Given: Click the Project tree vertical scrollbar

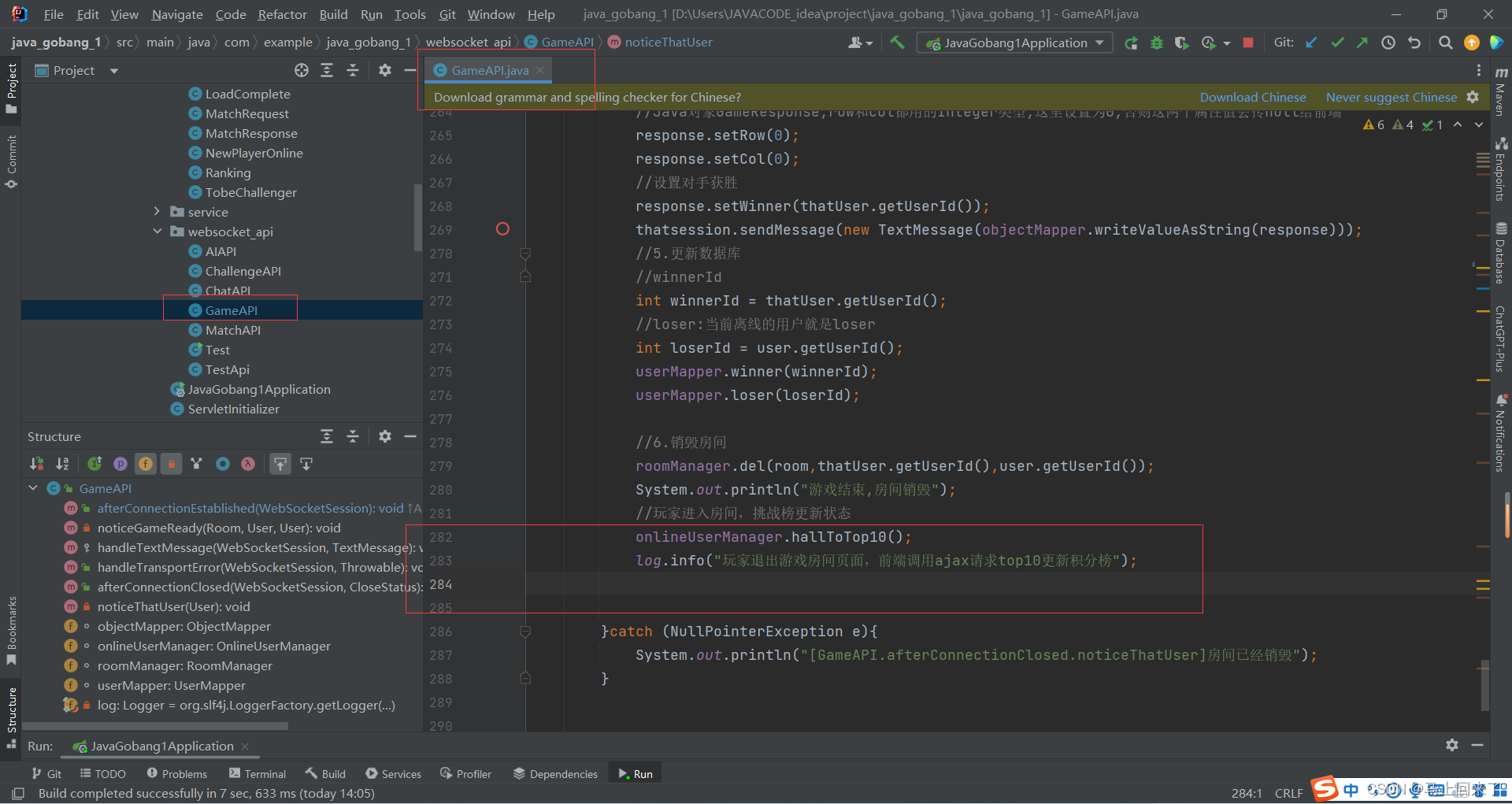Looking at the screenshot, I should pyautogui.click(x=417, y=218).
